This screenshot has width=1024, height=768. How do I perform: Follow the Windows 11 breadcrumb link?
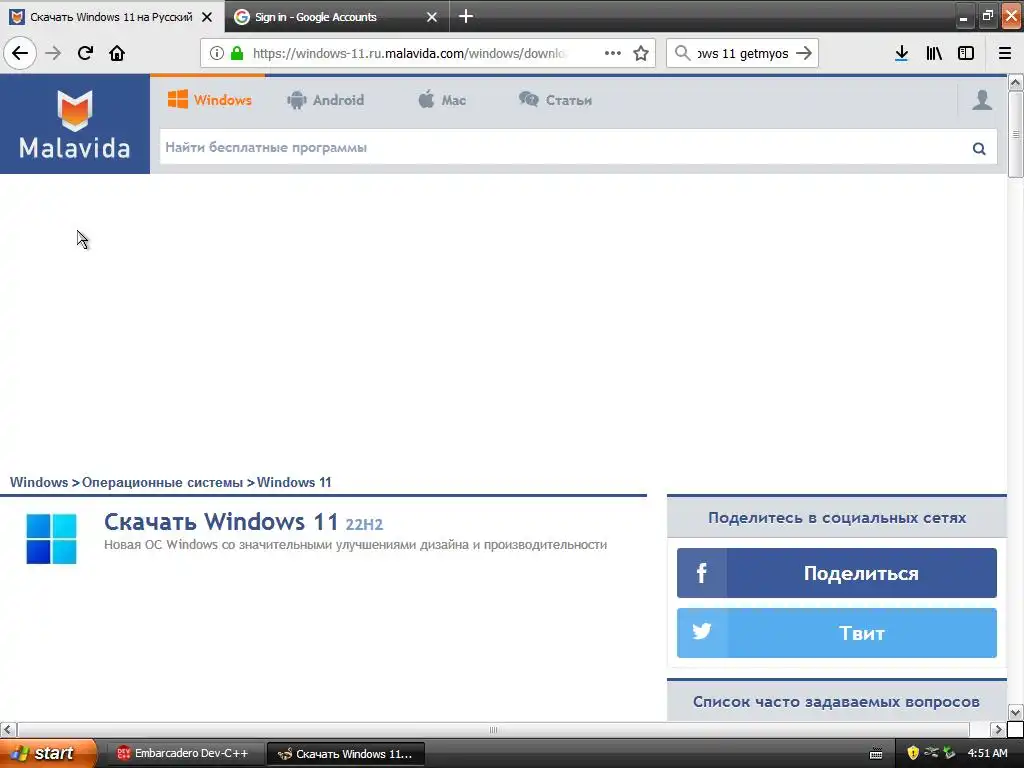294,482
